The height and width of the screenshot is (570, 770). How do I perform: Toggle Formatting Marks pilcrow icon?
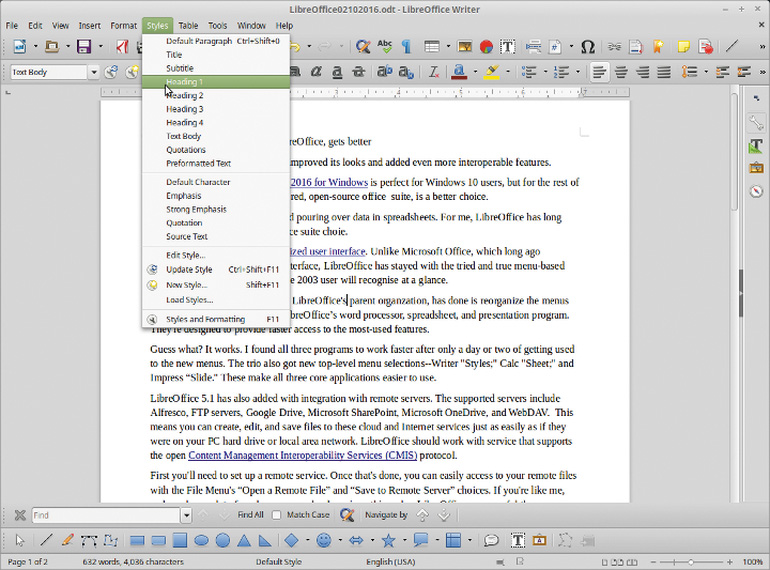tap(406, 47)
